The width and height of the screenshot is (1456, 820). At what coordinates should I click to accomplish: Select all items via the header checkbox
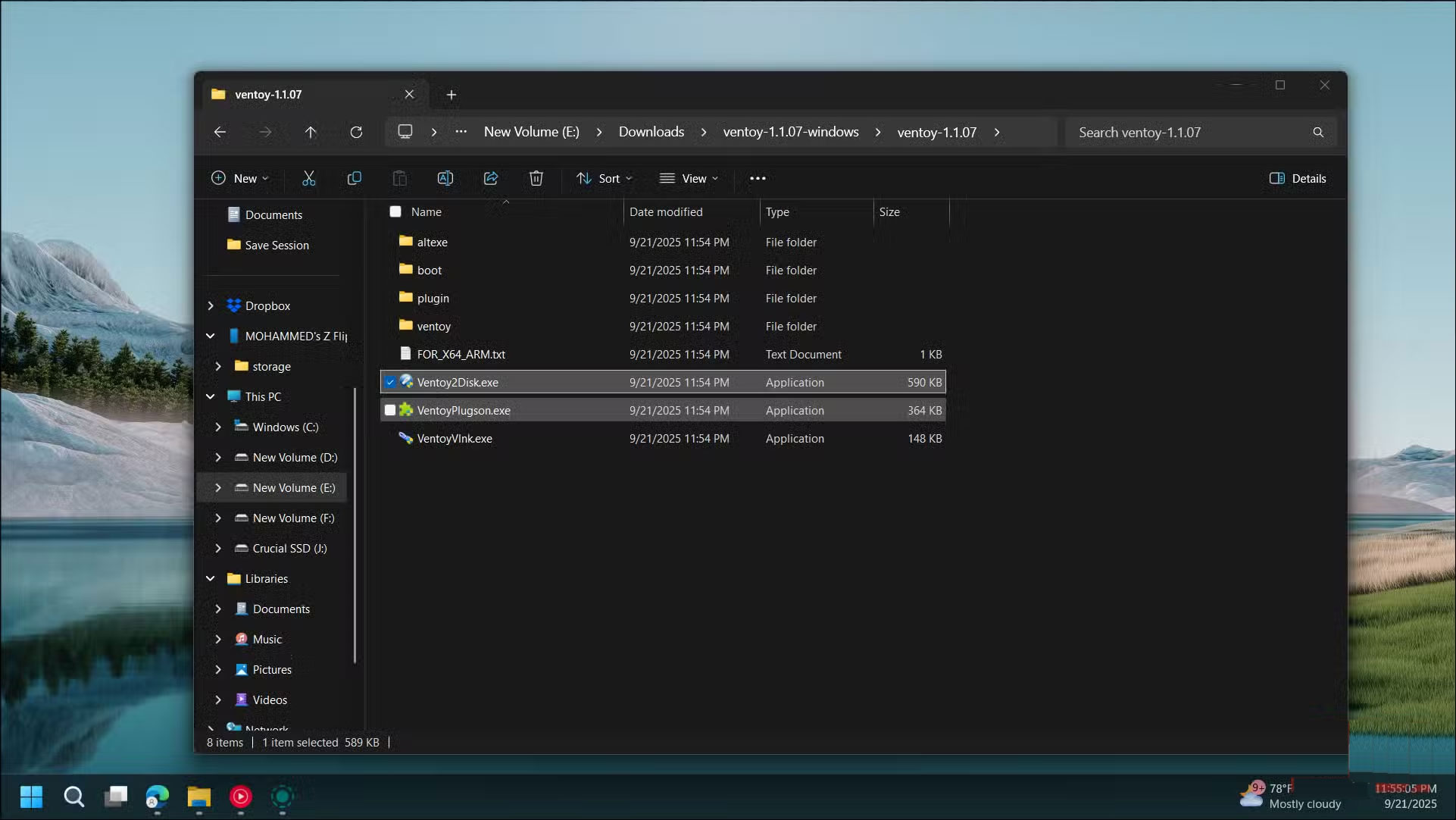[x=395, y=211]
